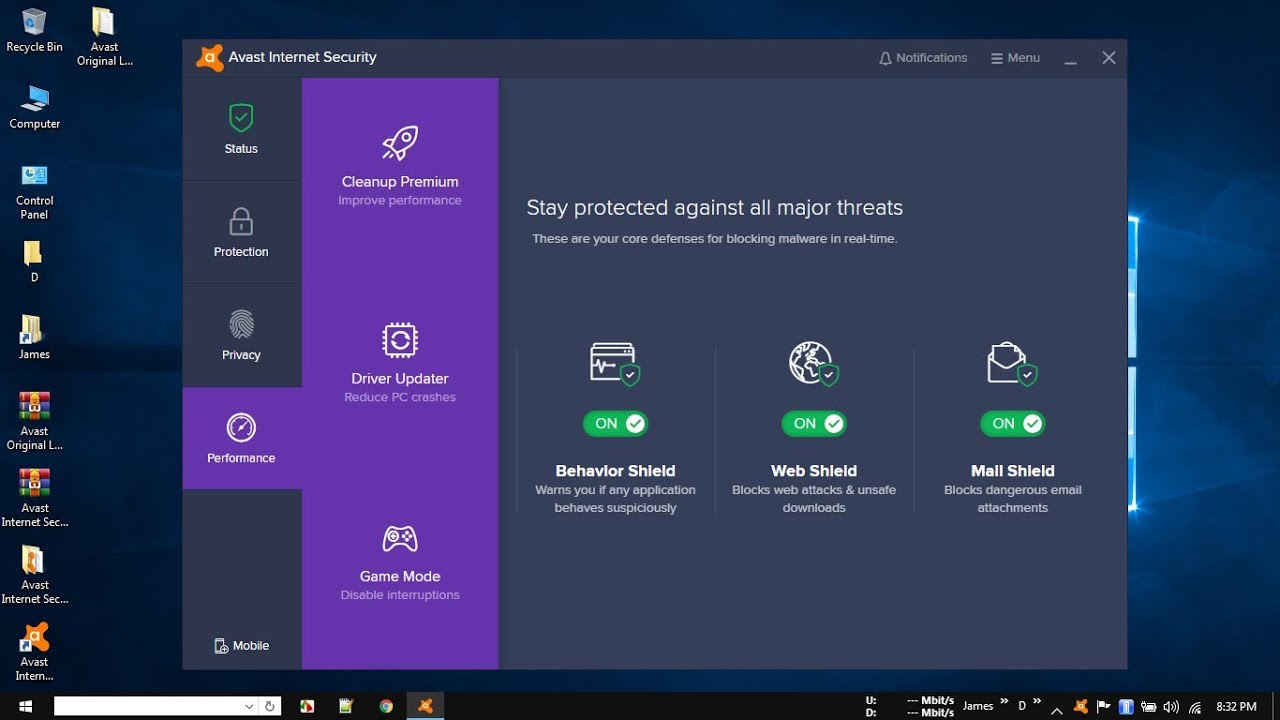
Task: Click the 8:32 PM taskbar clock
Action: [x=1236, y=707]
